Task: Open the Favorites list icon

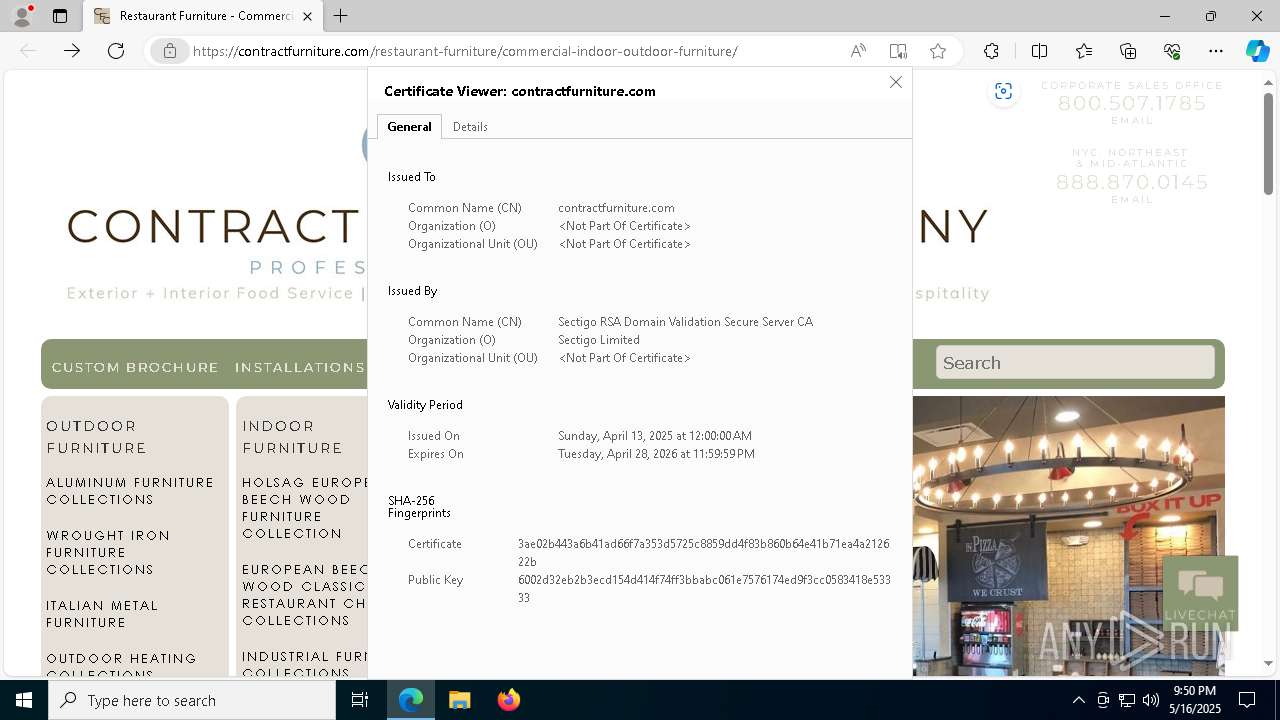Action: [1084, 51]
